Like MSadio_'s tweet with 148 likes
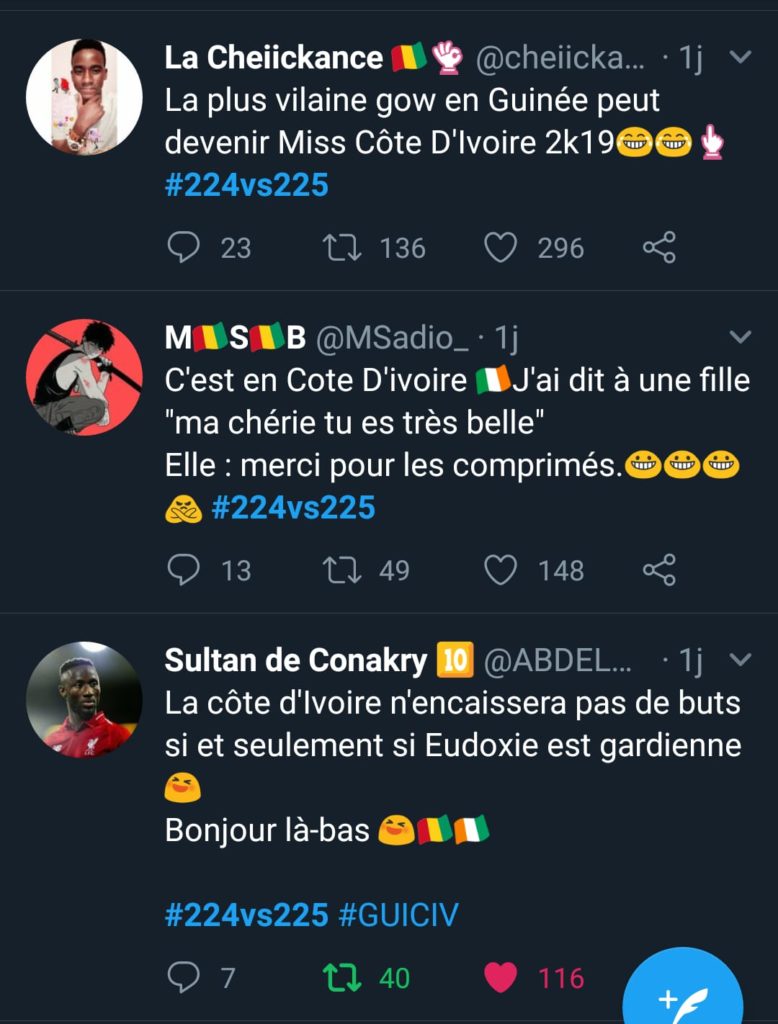This screenshot has height=1024, width=778. point(500,570)
